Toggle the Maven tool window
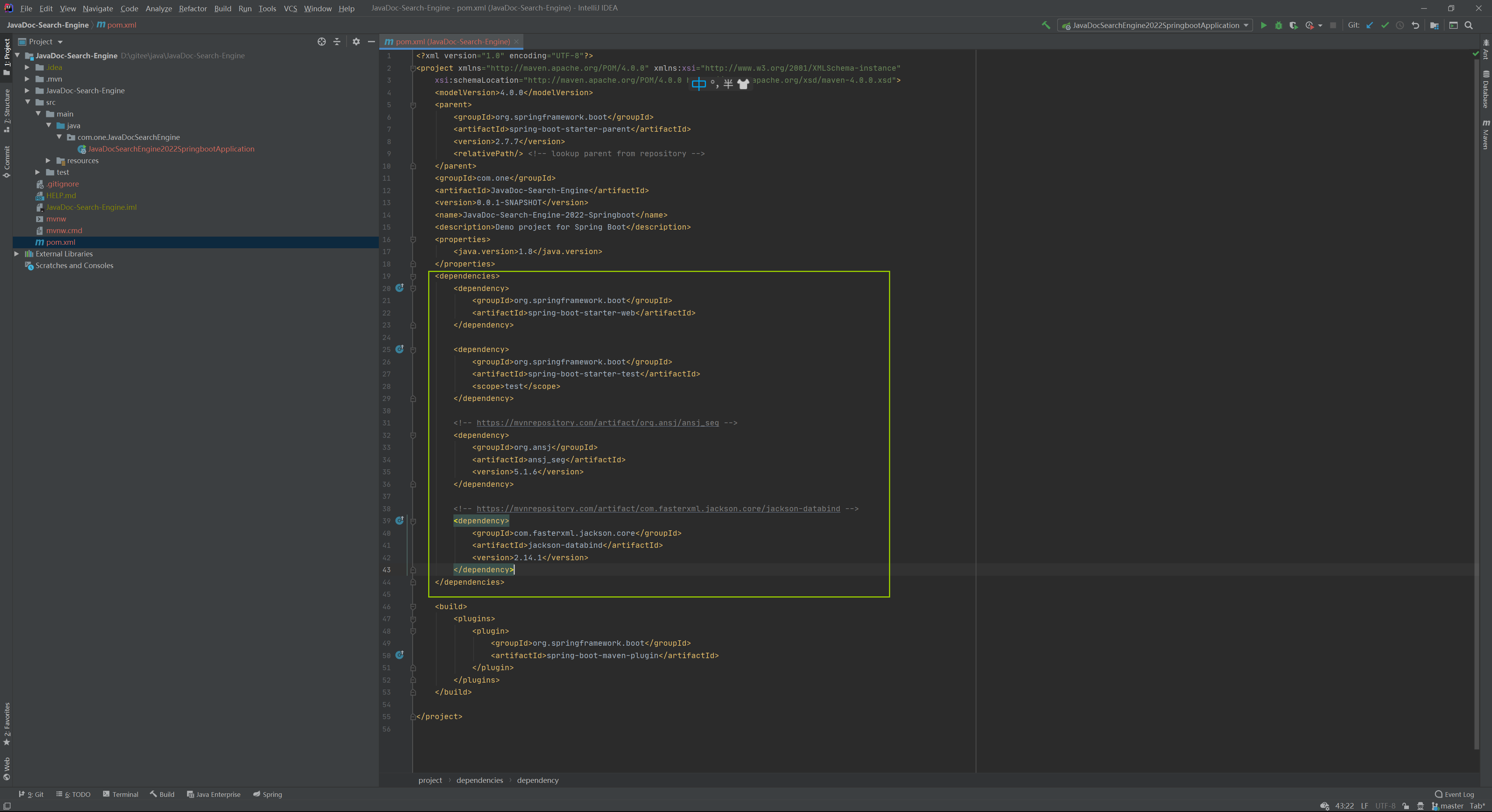 (x=1486, y=134)
